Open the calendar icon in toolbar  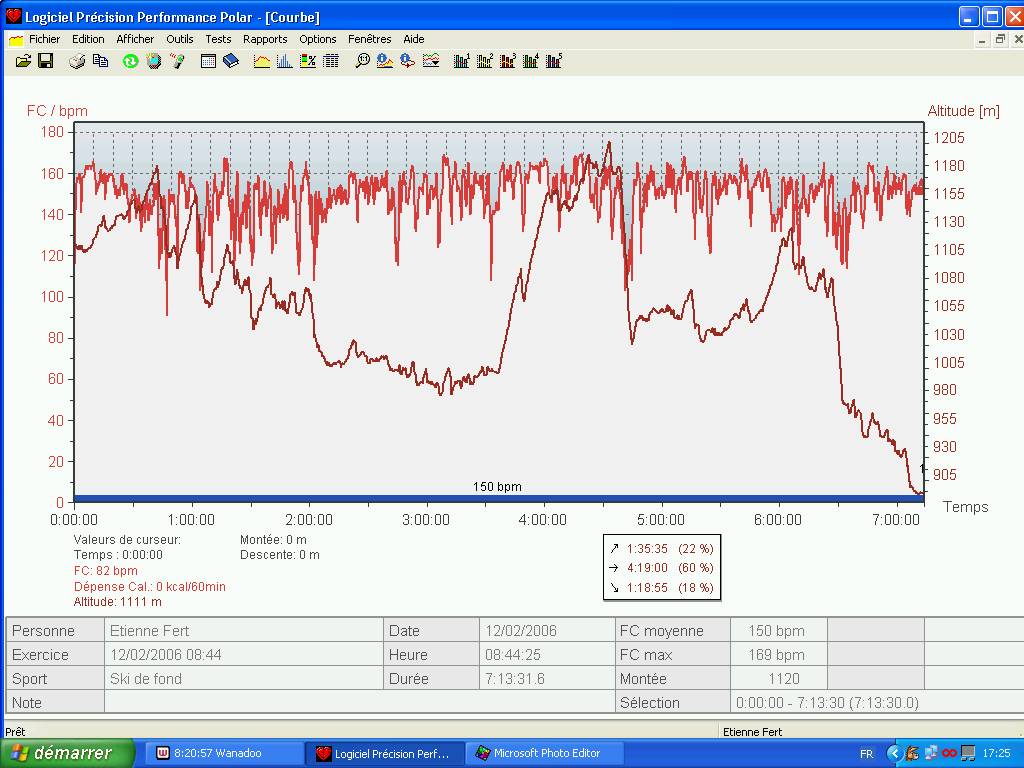[x=208, y=61]
